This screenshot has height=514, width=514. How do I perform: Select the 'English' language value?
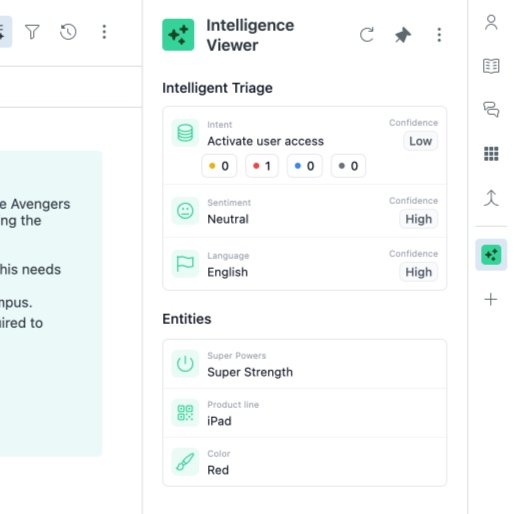click(x=228, y=272)
